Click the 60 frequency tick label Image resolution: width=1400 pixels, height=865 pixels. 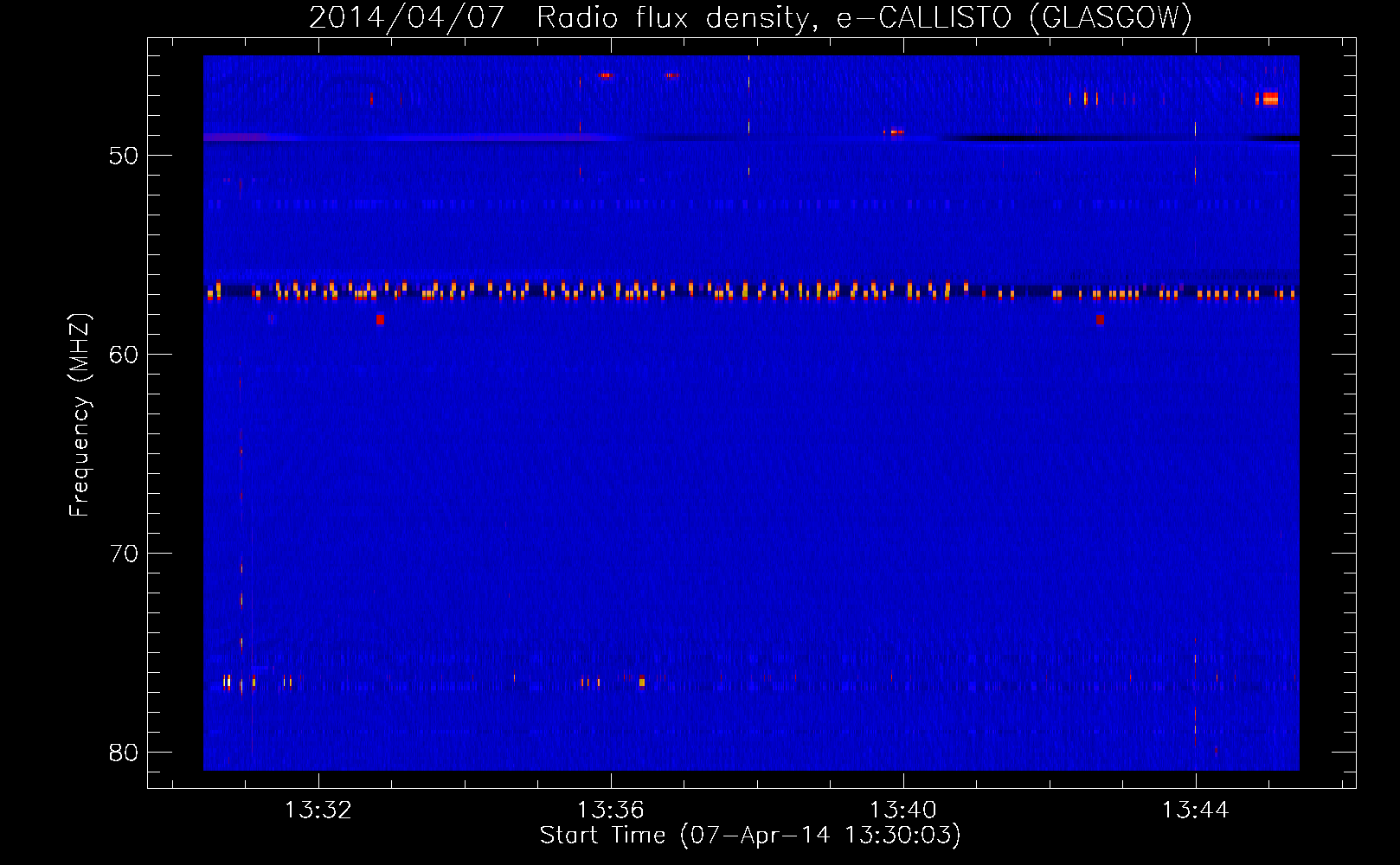pos(124,355)
